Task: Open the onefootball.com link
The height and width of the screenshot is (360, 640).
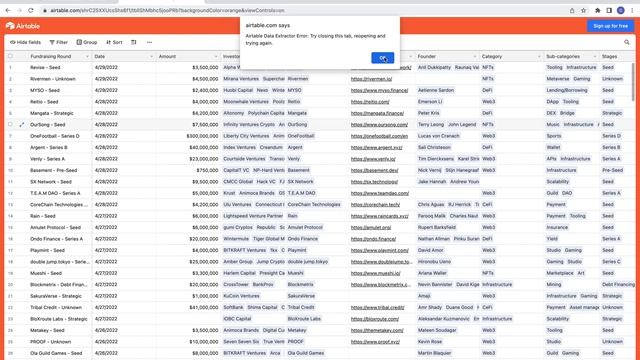Action: point(379,136)
